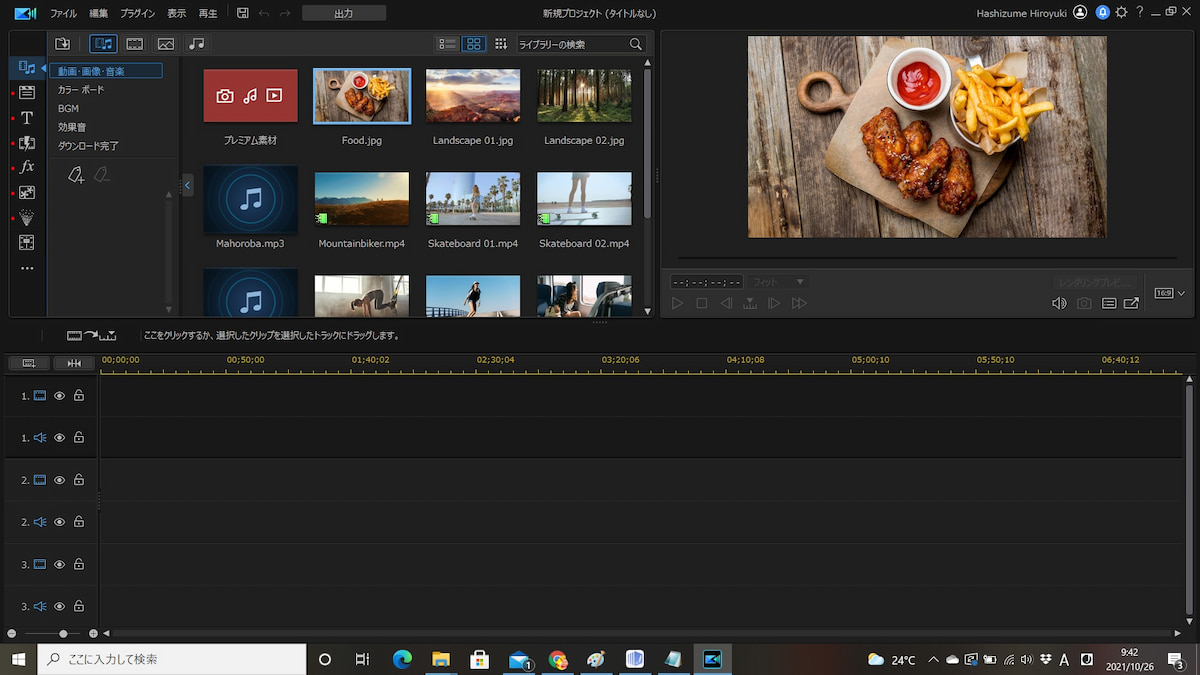Click the import media folder icon
Viewport: 1200px width, 675px height.
[x=62, y=44]
